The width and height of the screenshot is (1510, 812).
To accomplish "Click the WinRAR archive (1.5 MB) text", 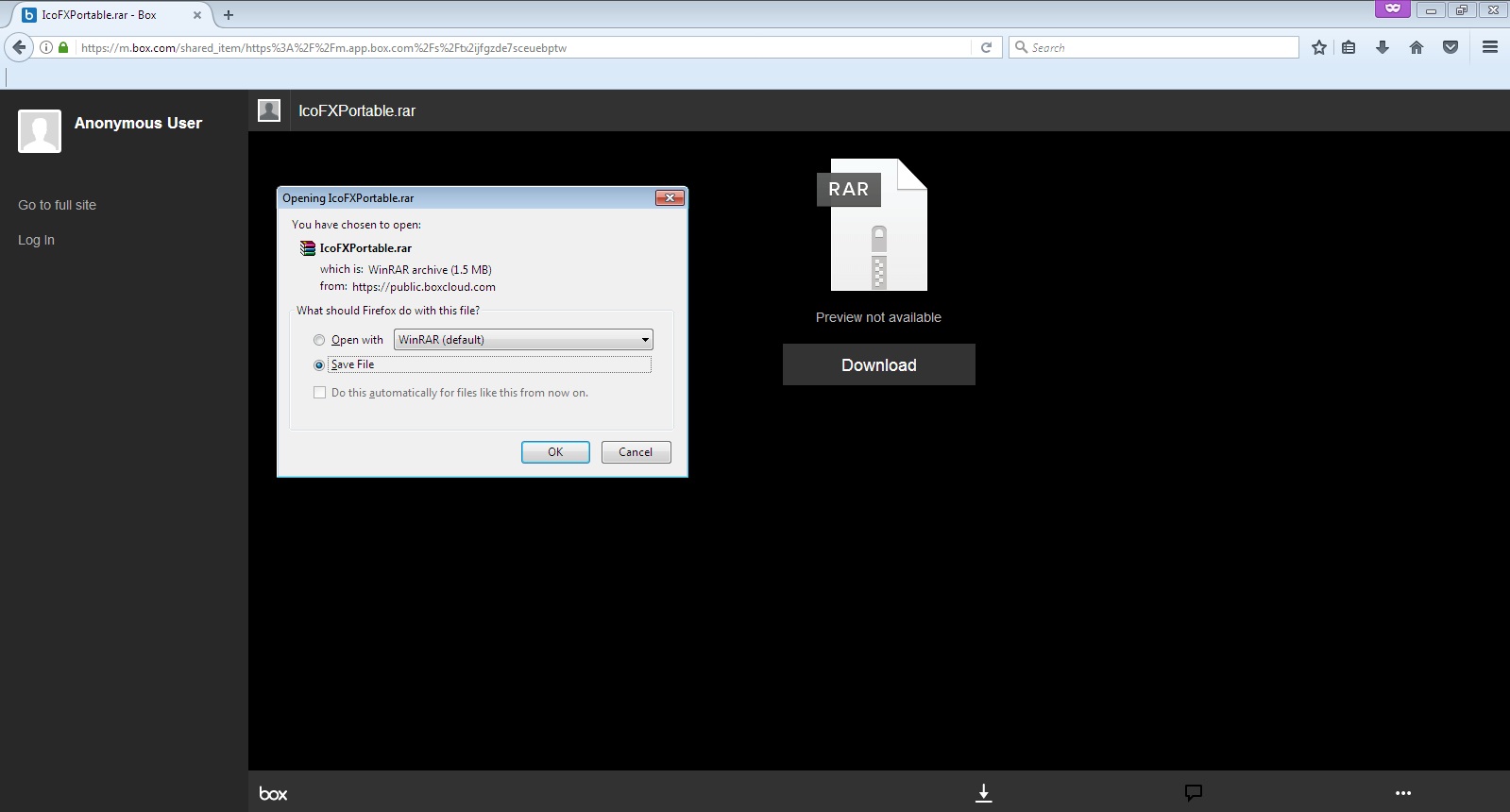I will tap(430, 270).
